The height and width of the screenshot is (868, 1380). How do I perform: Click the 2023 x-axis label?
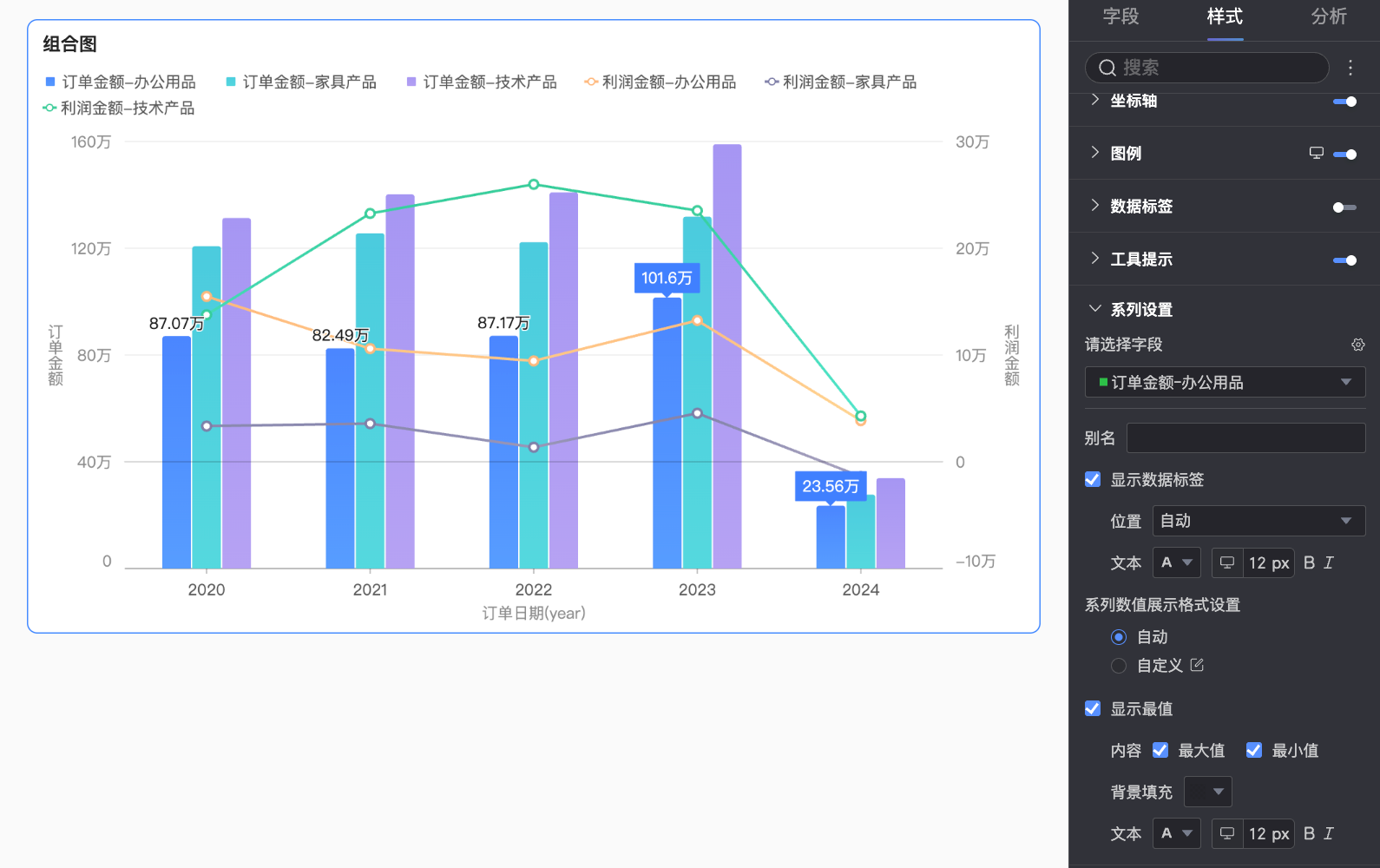(x=697, y=589)
